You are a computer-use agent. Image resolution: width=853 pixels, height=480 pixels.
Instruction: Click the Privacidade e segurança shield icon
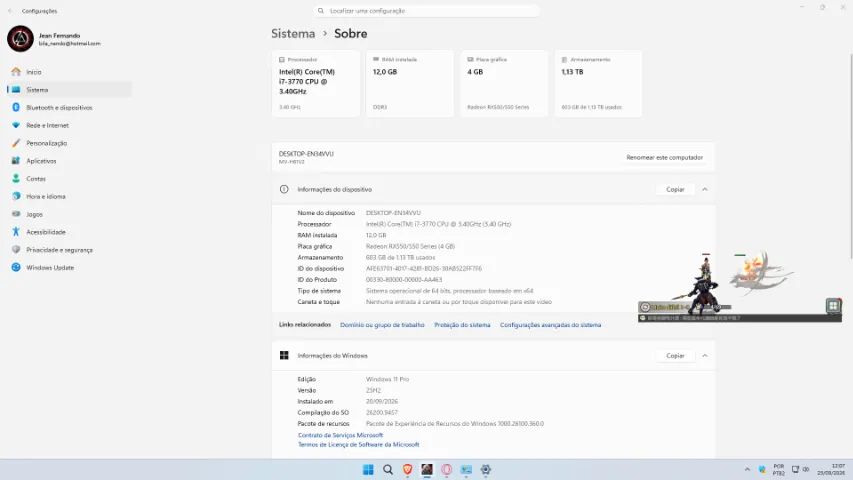pyautogui.click(x=16, y=249)
